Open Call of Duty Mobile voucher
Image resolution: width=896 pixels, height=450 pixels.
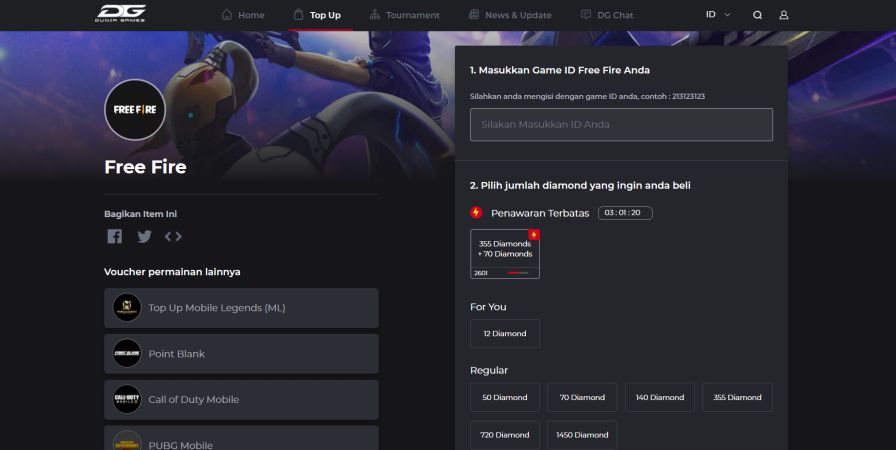[x=241, y=400]
